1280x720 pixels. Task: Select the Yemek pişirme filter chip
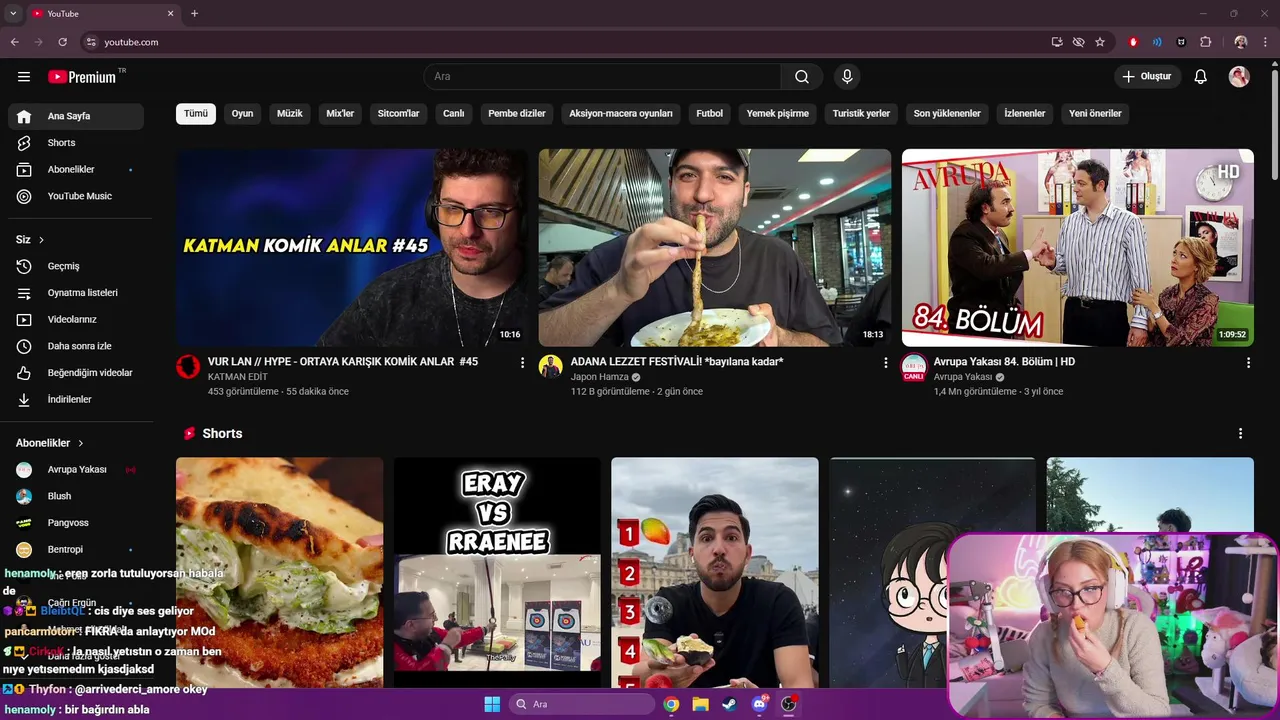(x=778, y=114)
